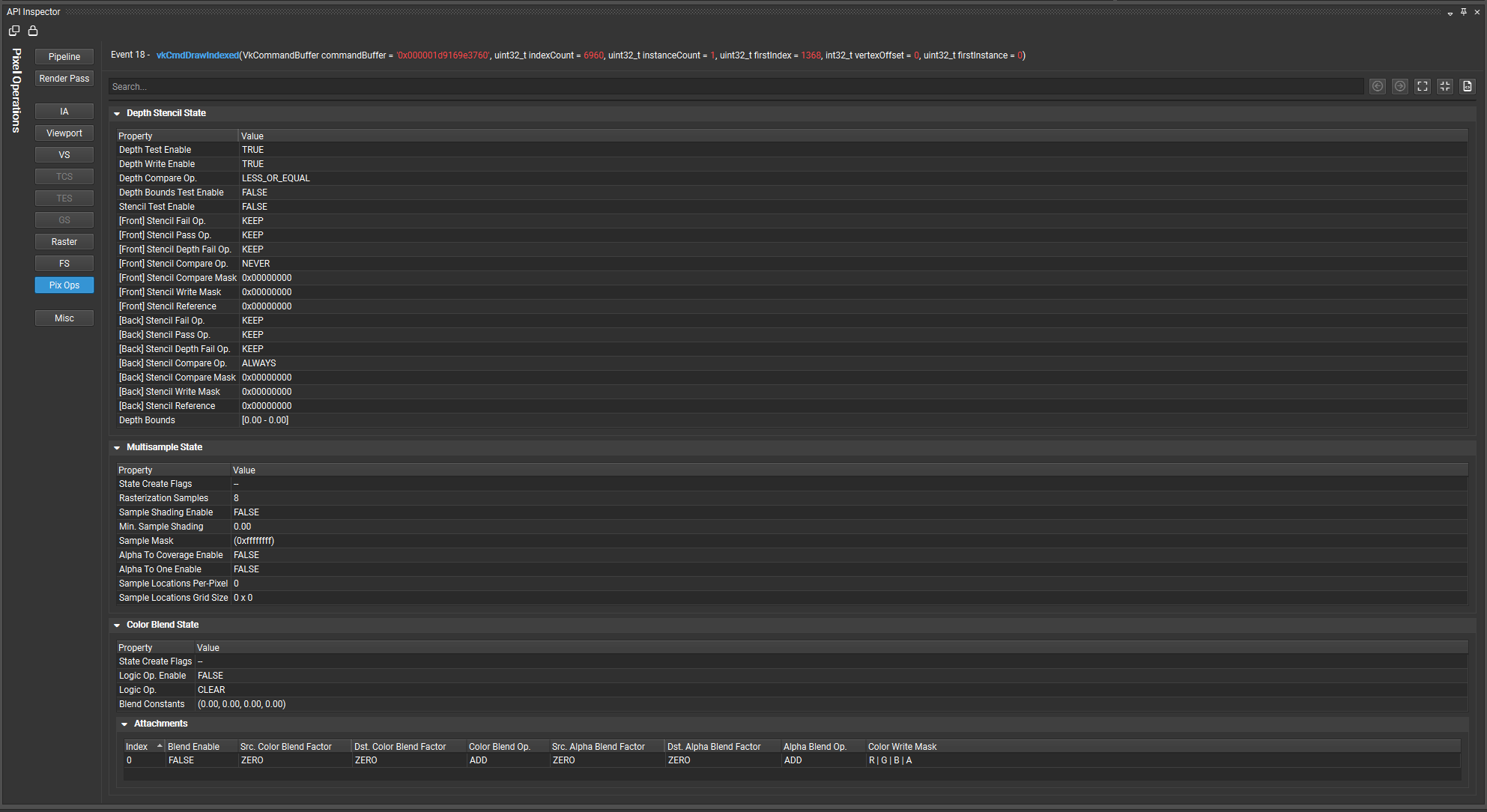The width and height of the screenshot is (1487, 812).
Task: Collapse all state sections
Action: [1444, 86]
